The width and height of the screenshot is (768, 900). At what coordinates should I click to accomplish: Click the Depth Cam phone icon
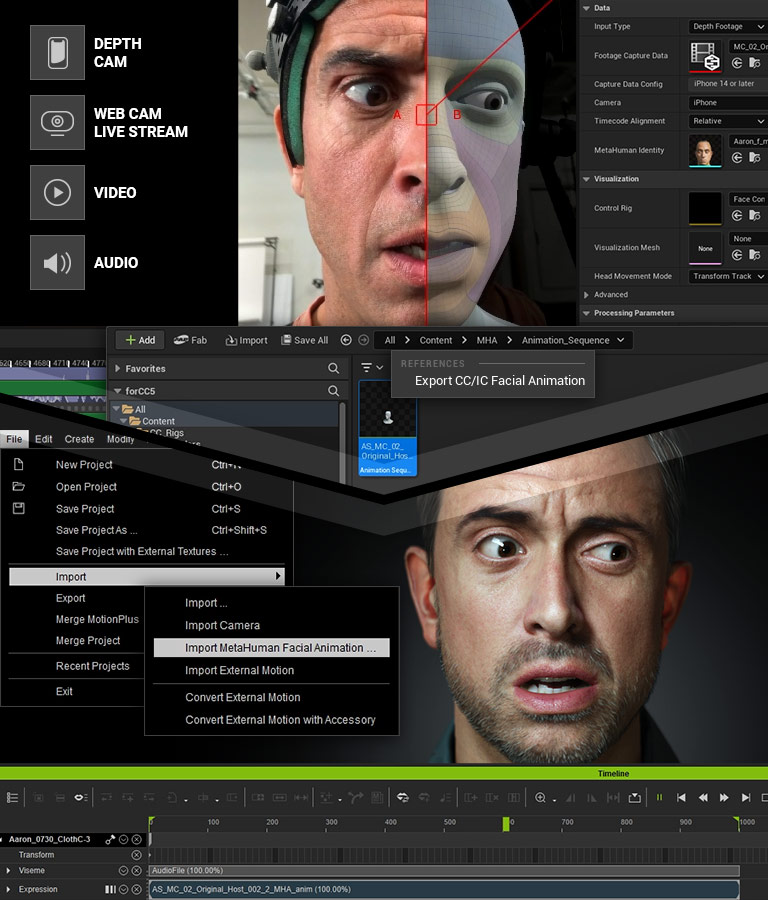coord(57,52)
